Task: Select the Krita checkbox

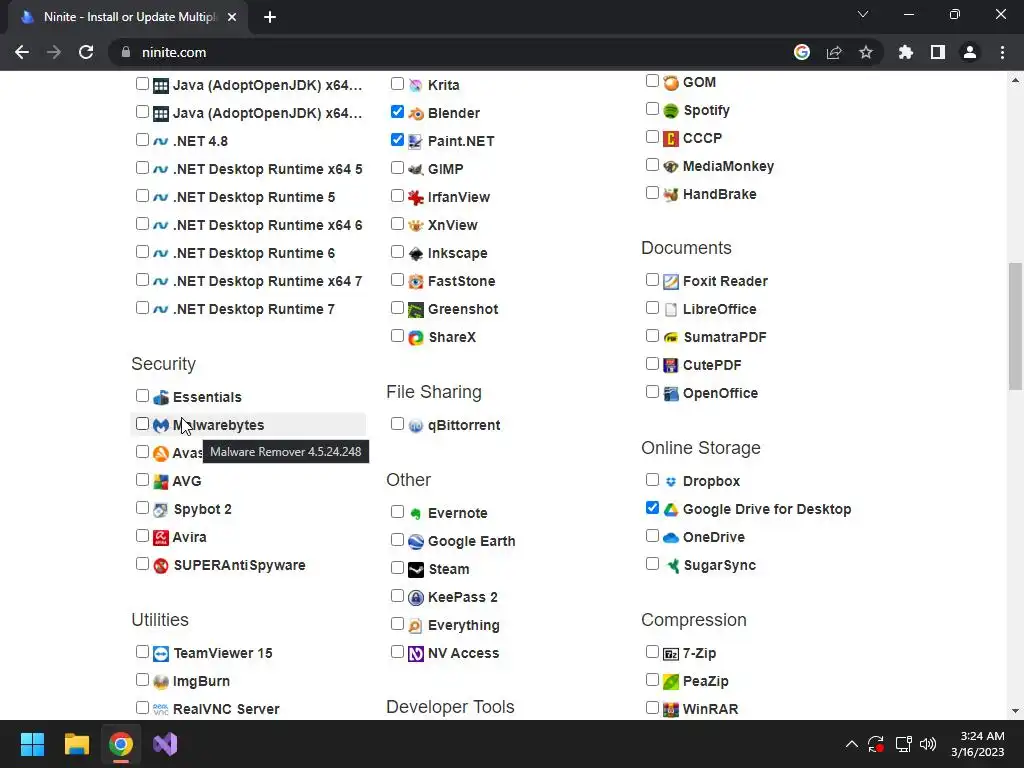Action: [397, 84]
